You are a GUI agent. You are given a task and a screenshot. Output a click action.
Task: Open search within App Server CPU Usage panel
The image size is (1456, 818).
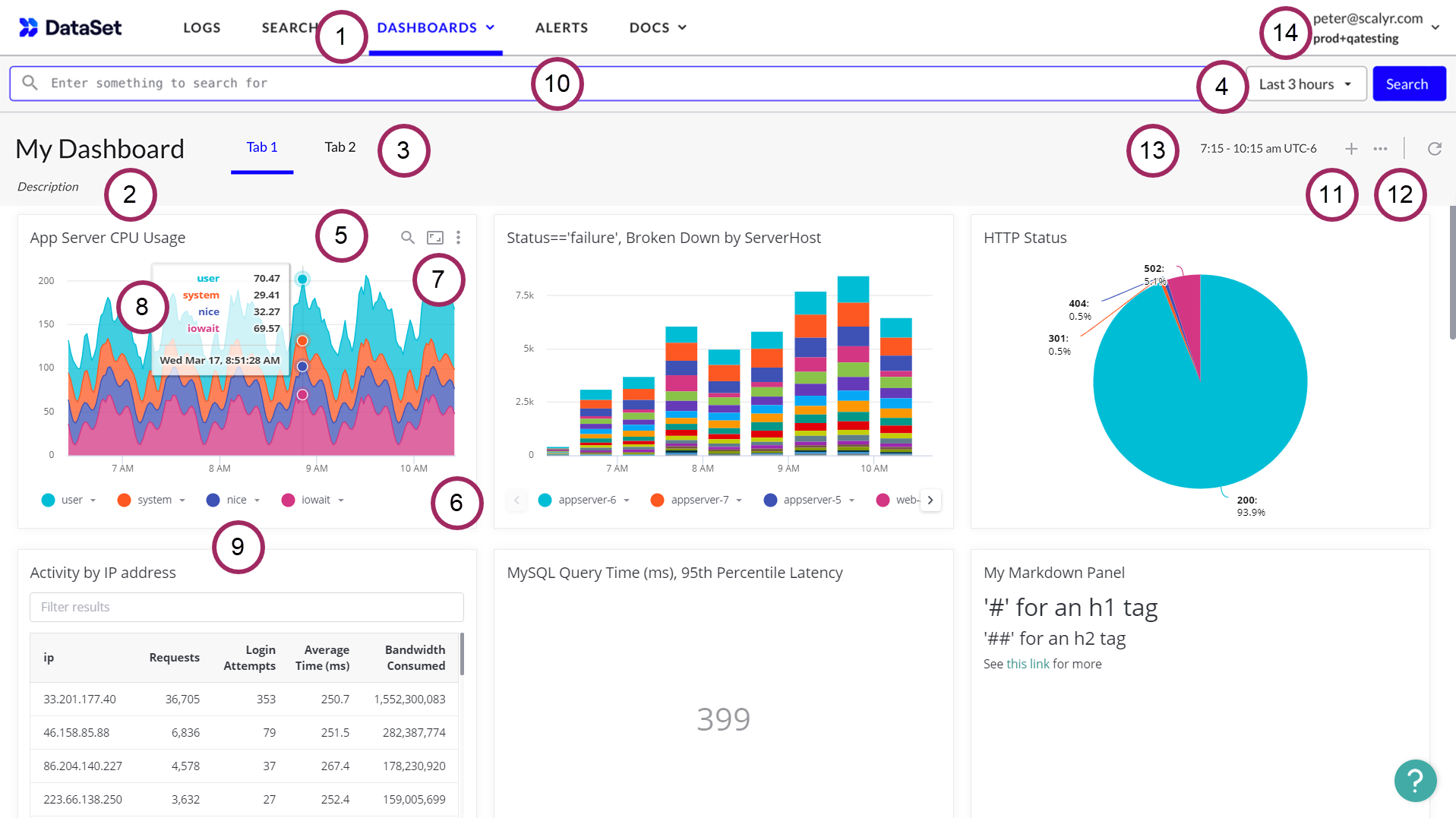[x=408, y=237]
